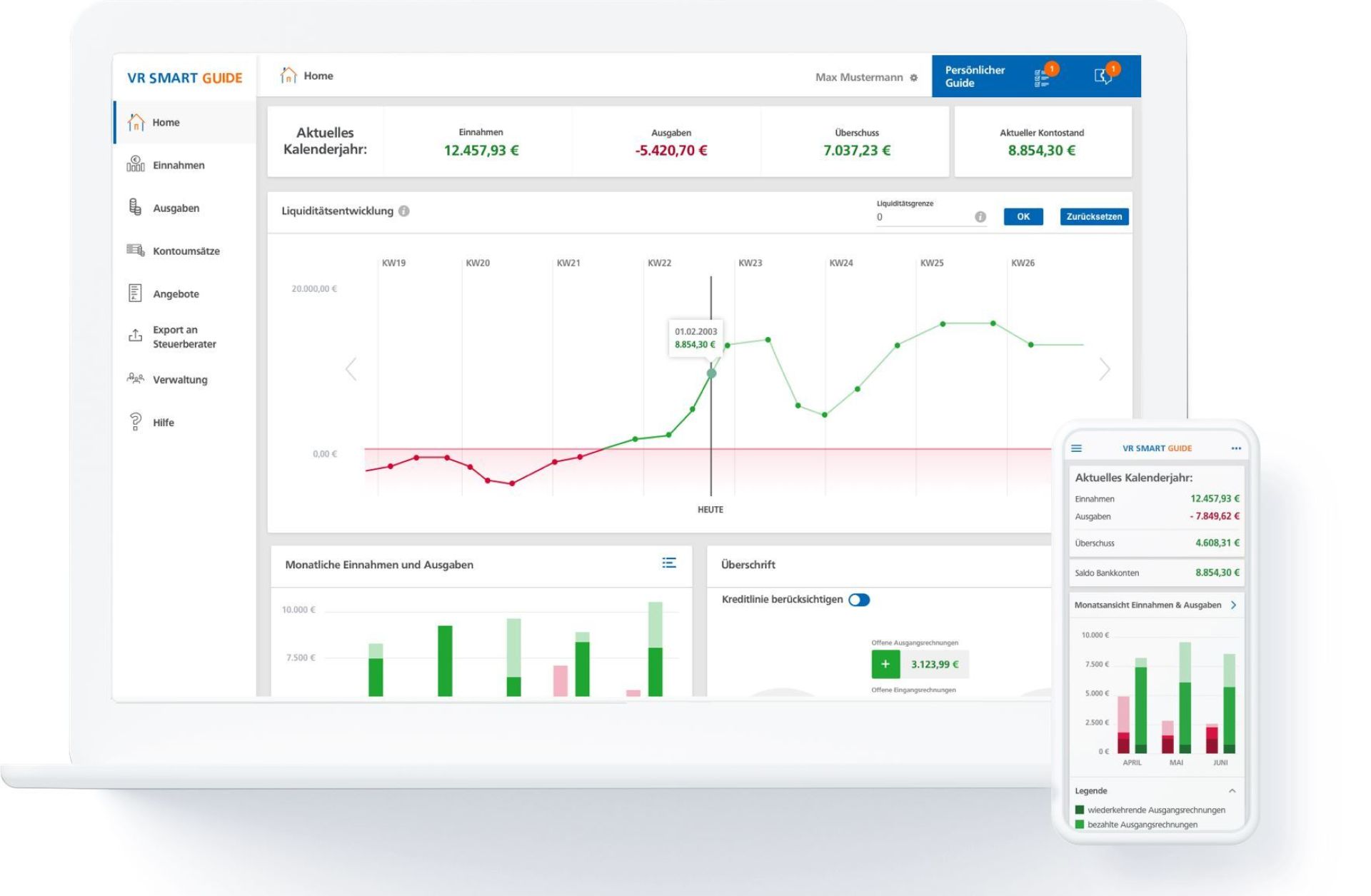The width and height of the screenshot is (1371, 896).
Task: Collapse the Legende section on the phone
Action: 1233,790
